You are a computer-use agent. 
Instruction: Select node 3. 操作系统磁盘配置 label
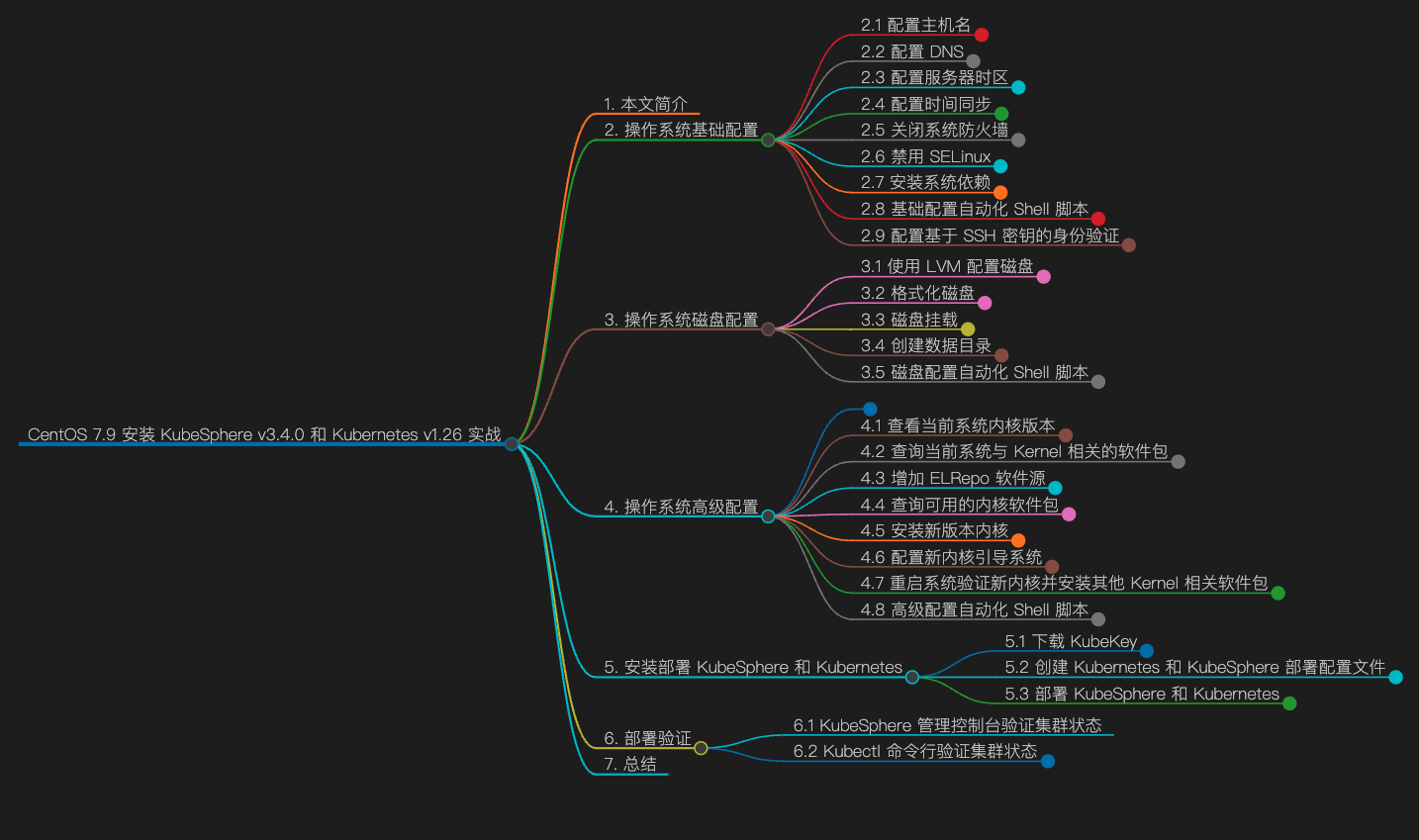click(x=681, y=320)
